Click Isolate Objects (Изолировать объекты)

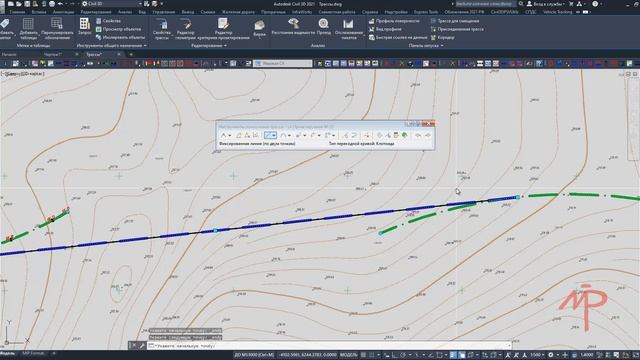[x=120, y=37]
